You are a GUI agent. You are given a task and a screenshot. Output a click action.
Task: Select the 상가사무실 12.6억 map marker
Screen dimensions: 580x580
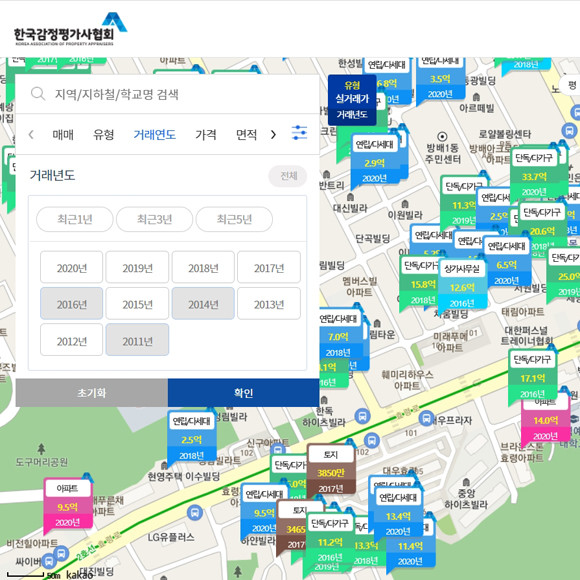point(462,285)
